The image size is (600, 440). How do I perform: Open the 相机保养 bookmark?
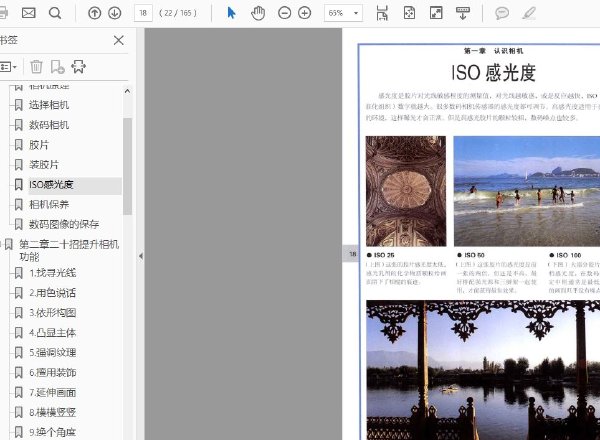pyautogui.click(x=49, y=204)
